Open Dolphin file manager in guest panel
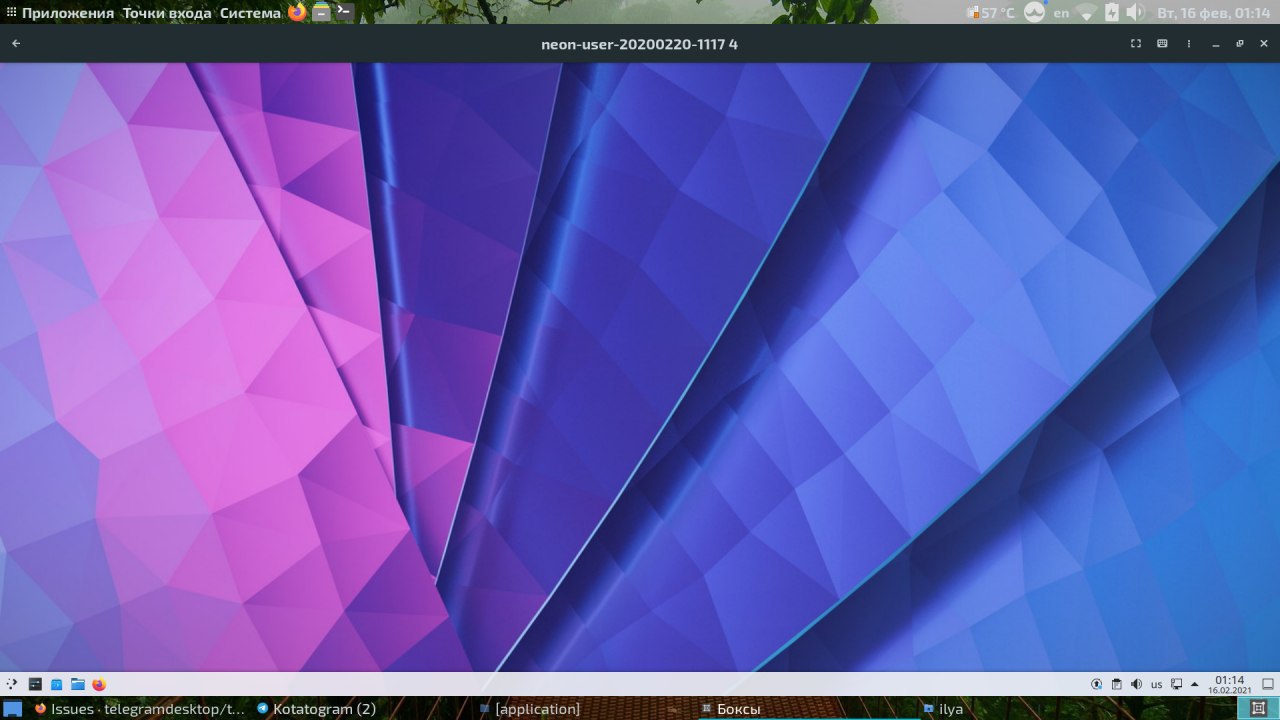This screenshot has width=1280, height=720. [x=77, y=684]
